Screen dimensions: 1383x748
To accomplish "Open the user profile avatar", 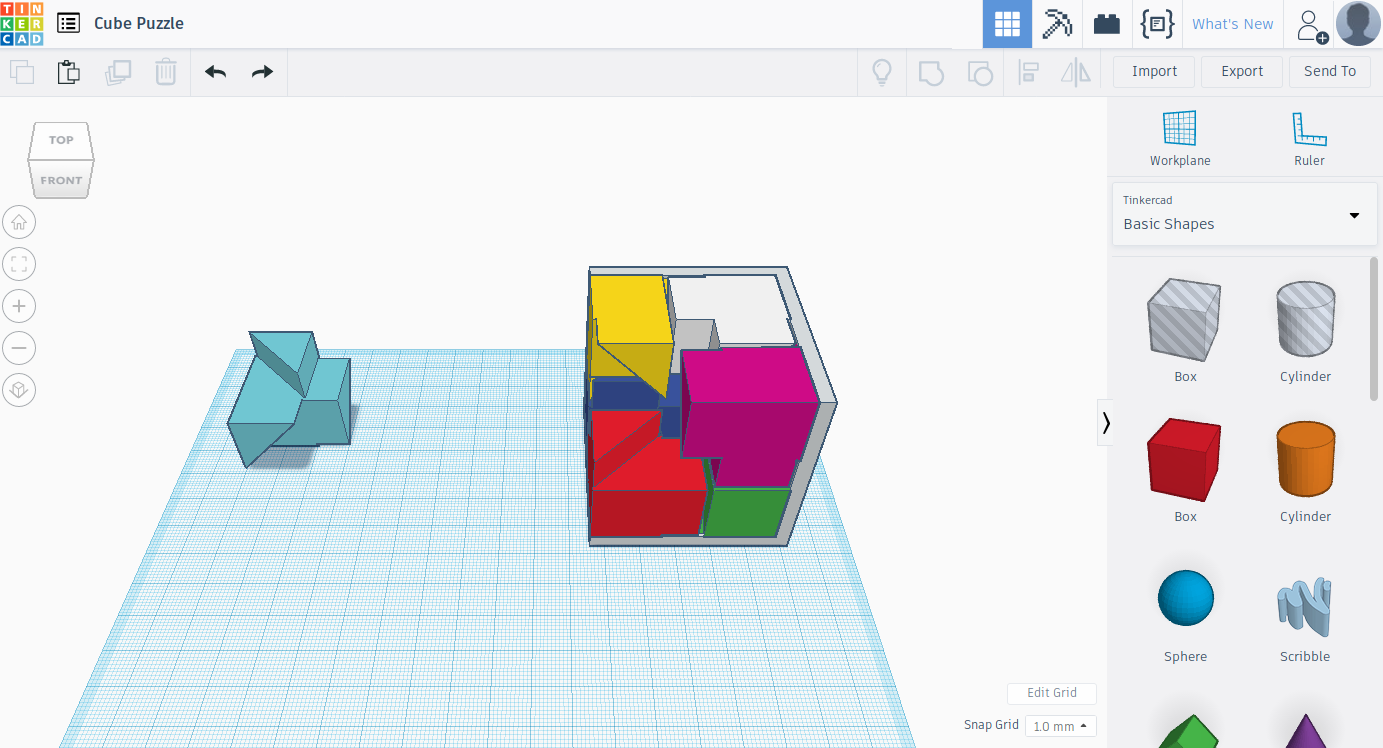I will (1359, 24).
